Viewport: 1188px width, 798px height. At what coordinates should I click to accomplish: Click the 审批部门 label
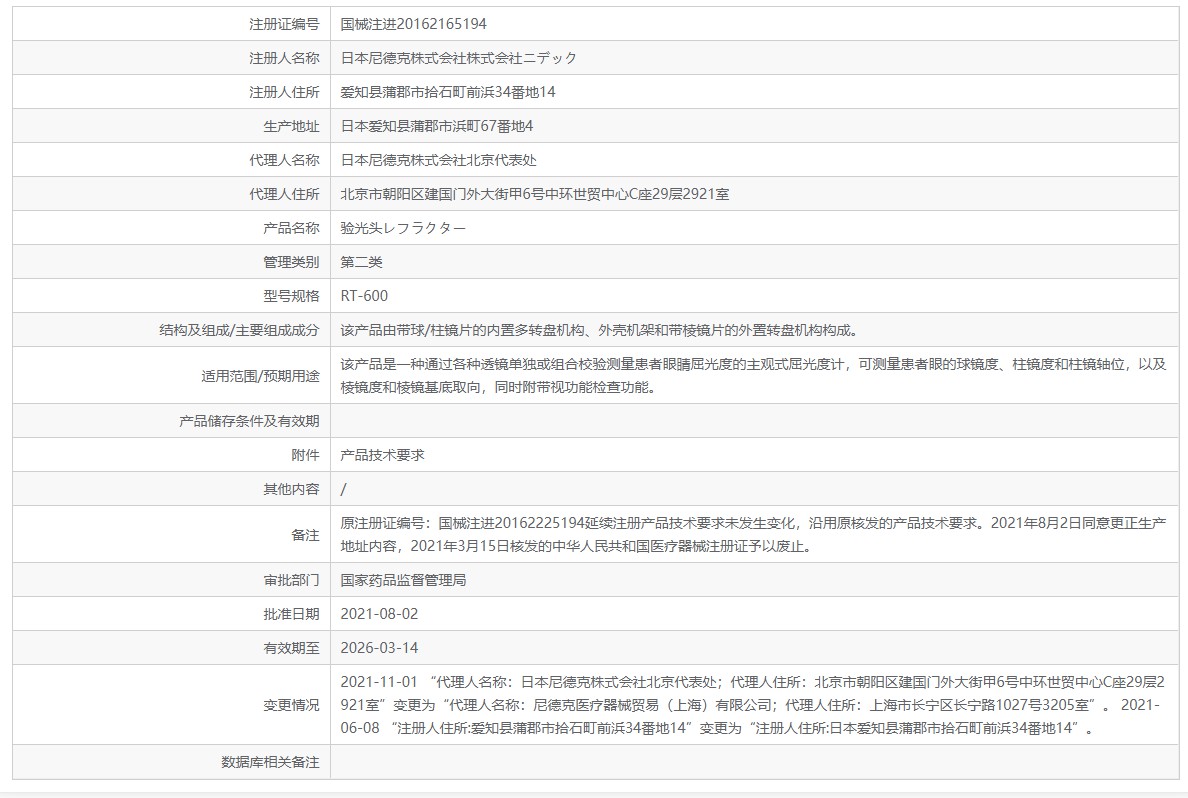coord(291,581)
